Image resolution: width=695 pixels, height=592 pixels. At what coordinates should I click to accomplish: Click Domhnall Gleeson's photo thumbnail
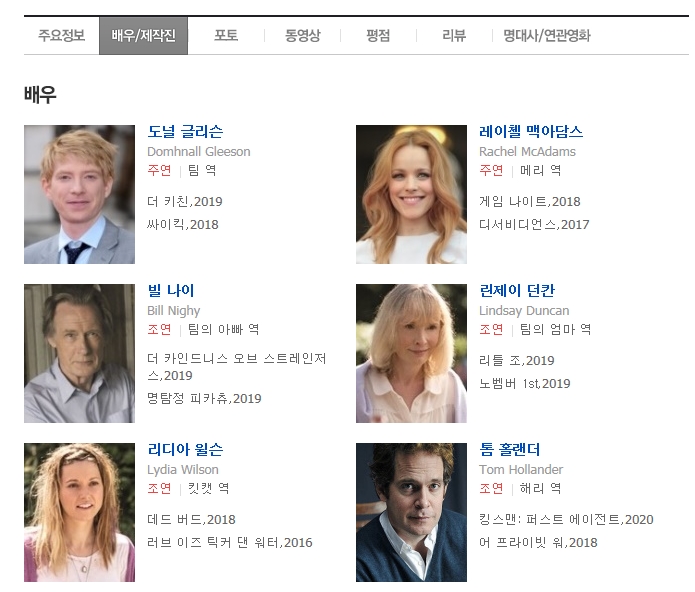79,195
